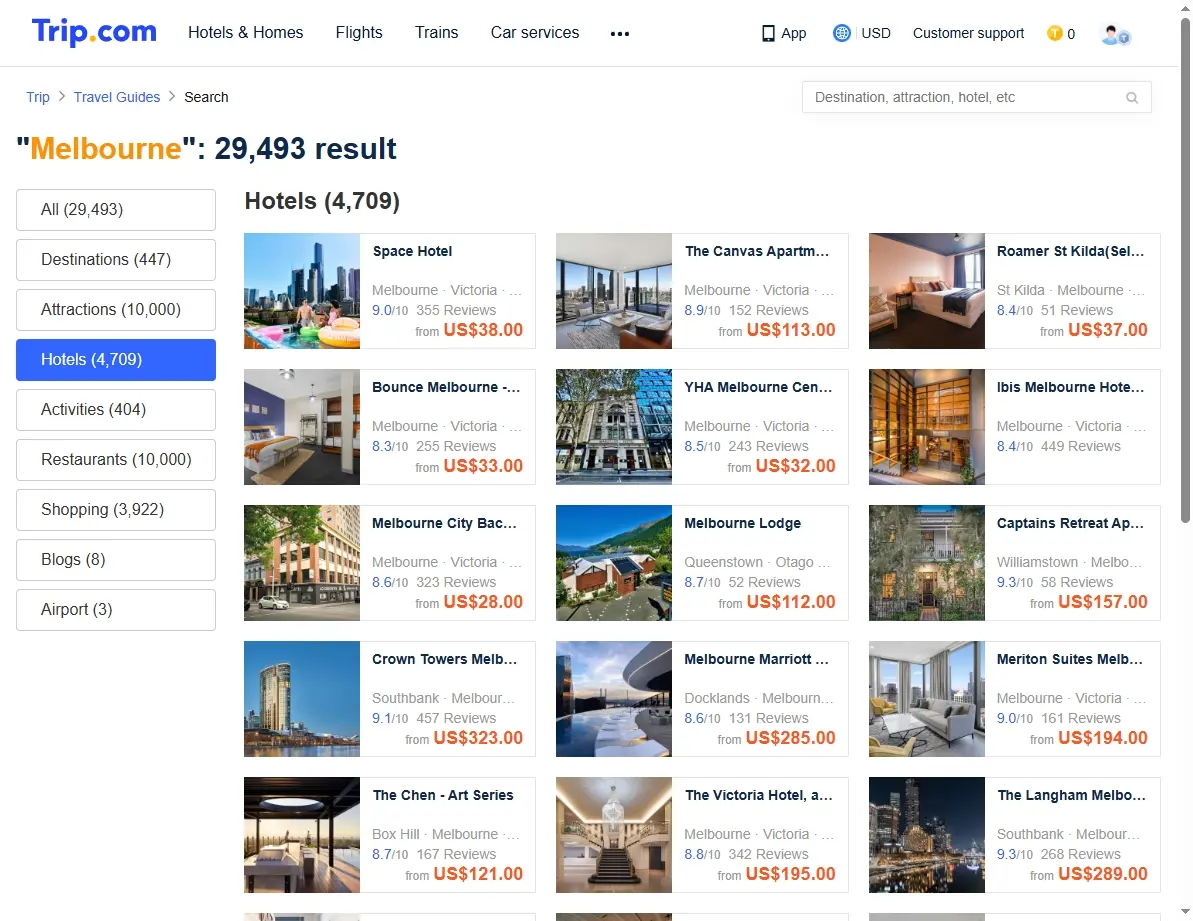Open Melbourne Lodge thumbnail image
Screen dimensions: 1193x921
pos(614,564)
